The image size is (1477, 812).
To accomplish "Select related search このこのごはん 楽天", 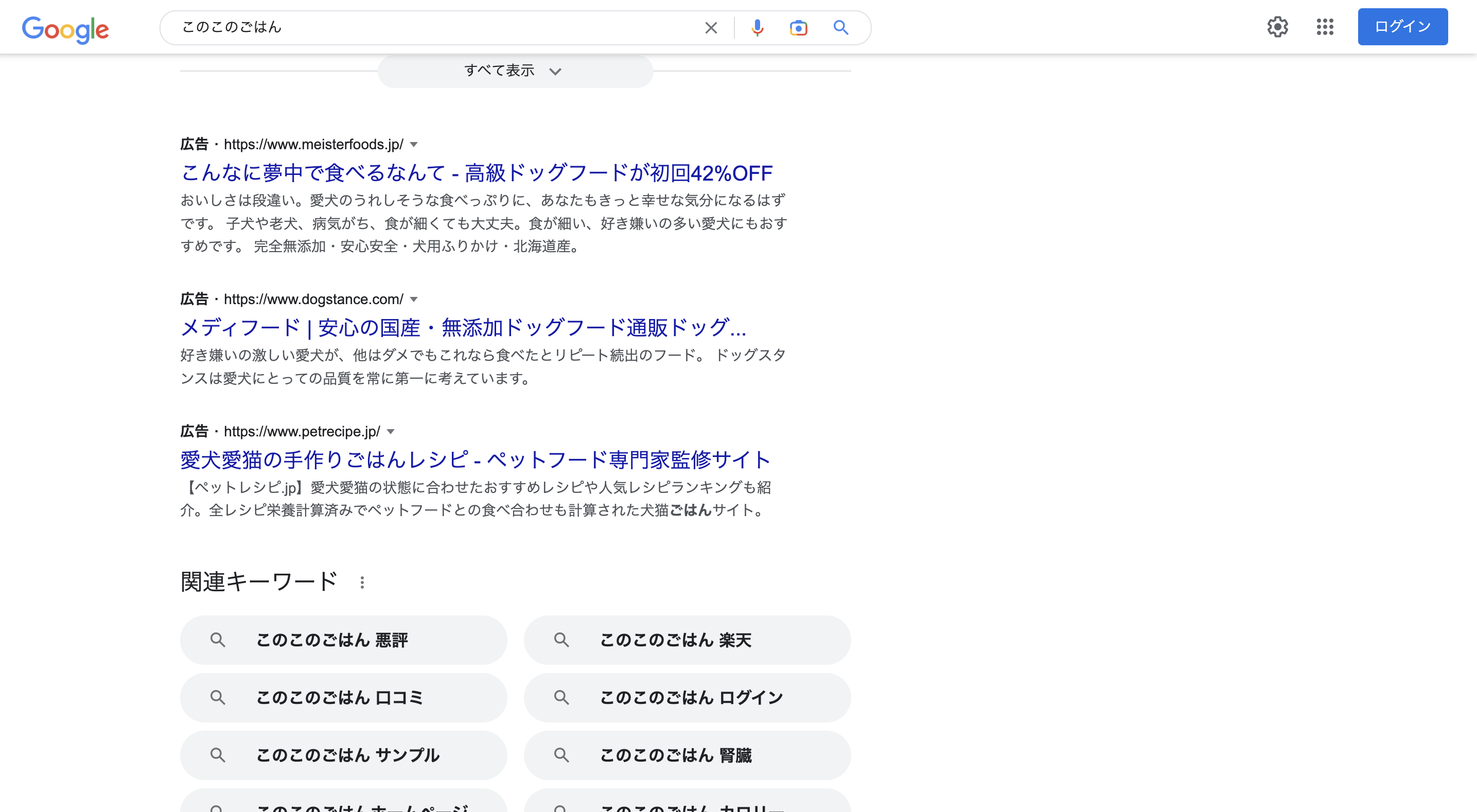I will (687, 640).
